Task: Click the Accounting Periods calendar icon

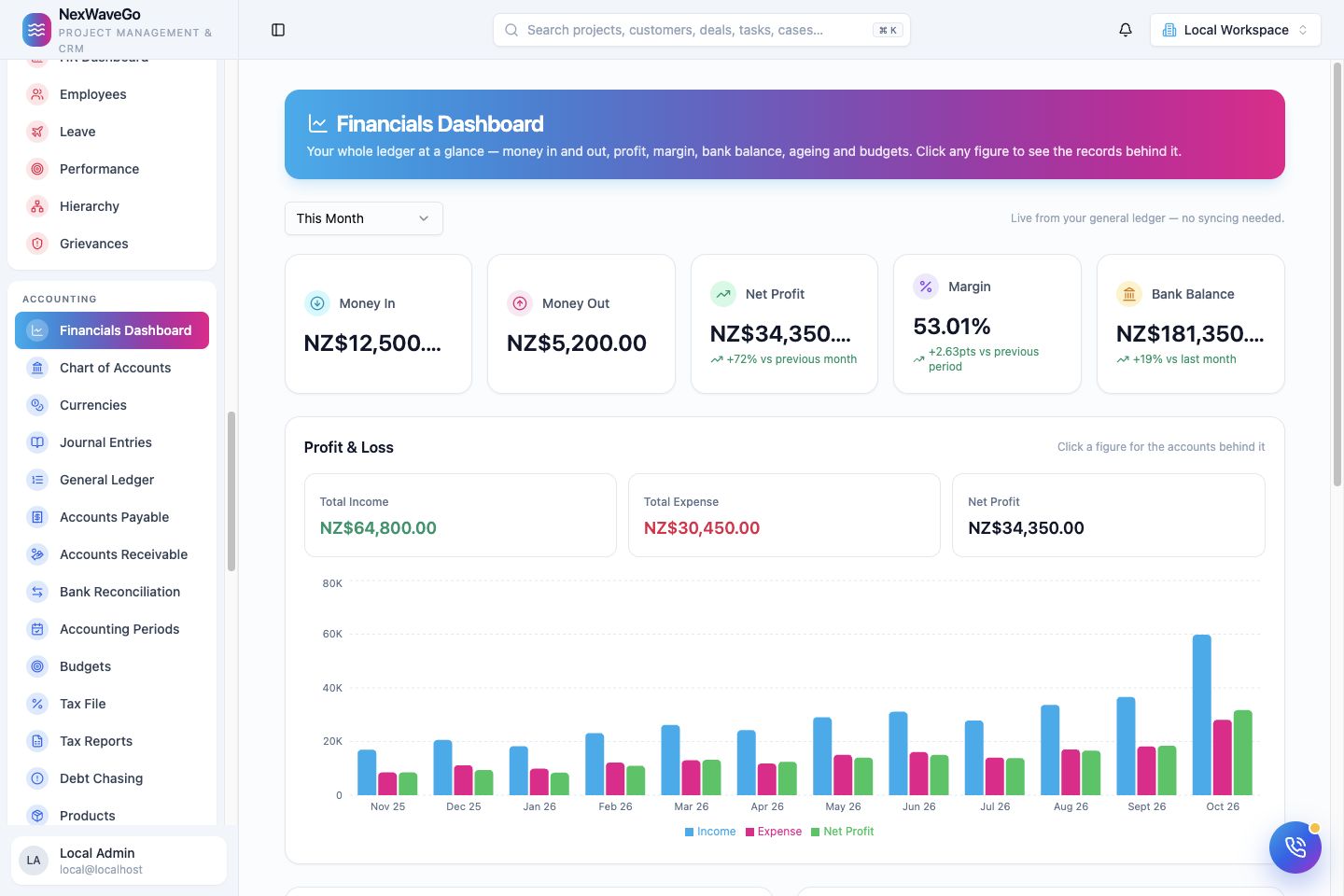Action: tap(37, 629)
